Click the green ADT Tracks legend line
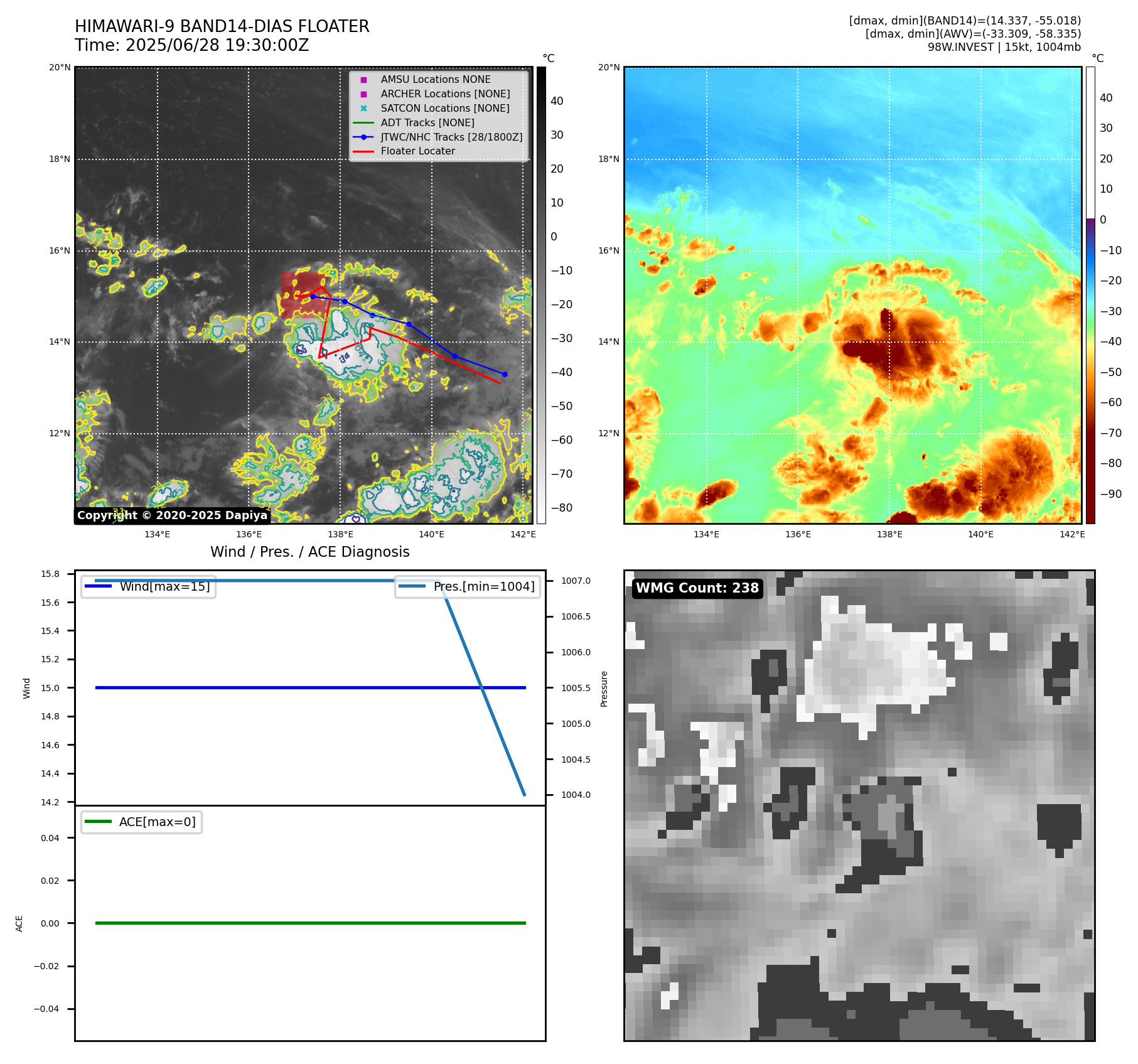The width and height of the screenshot is (1138, 1064). click(363, 123)
